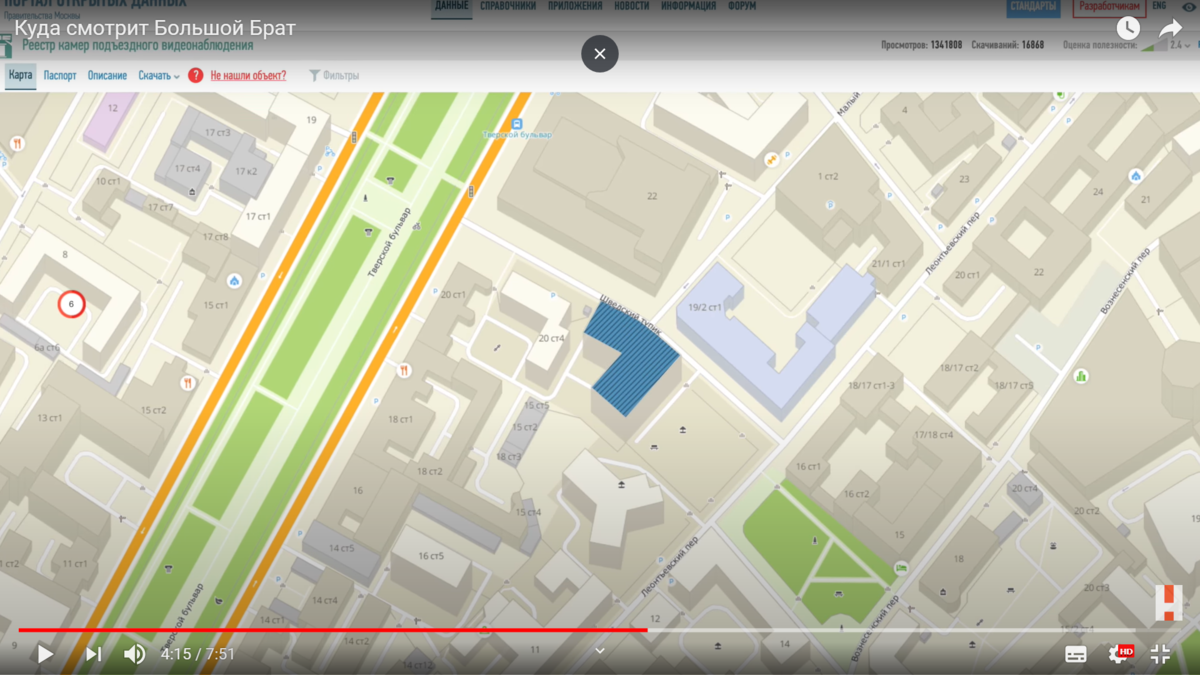
Task: Click the yellow icon near building 1 ст2
Action: (772, 160)
